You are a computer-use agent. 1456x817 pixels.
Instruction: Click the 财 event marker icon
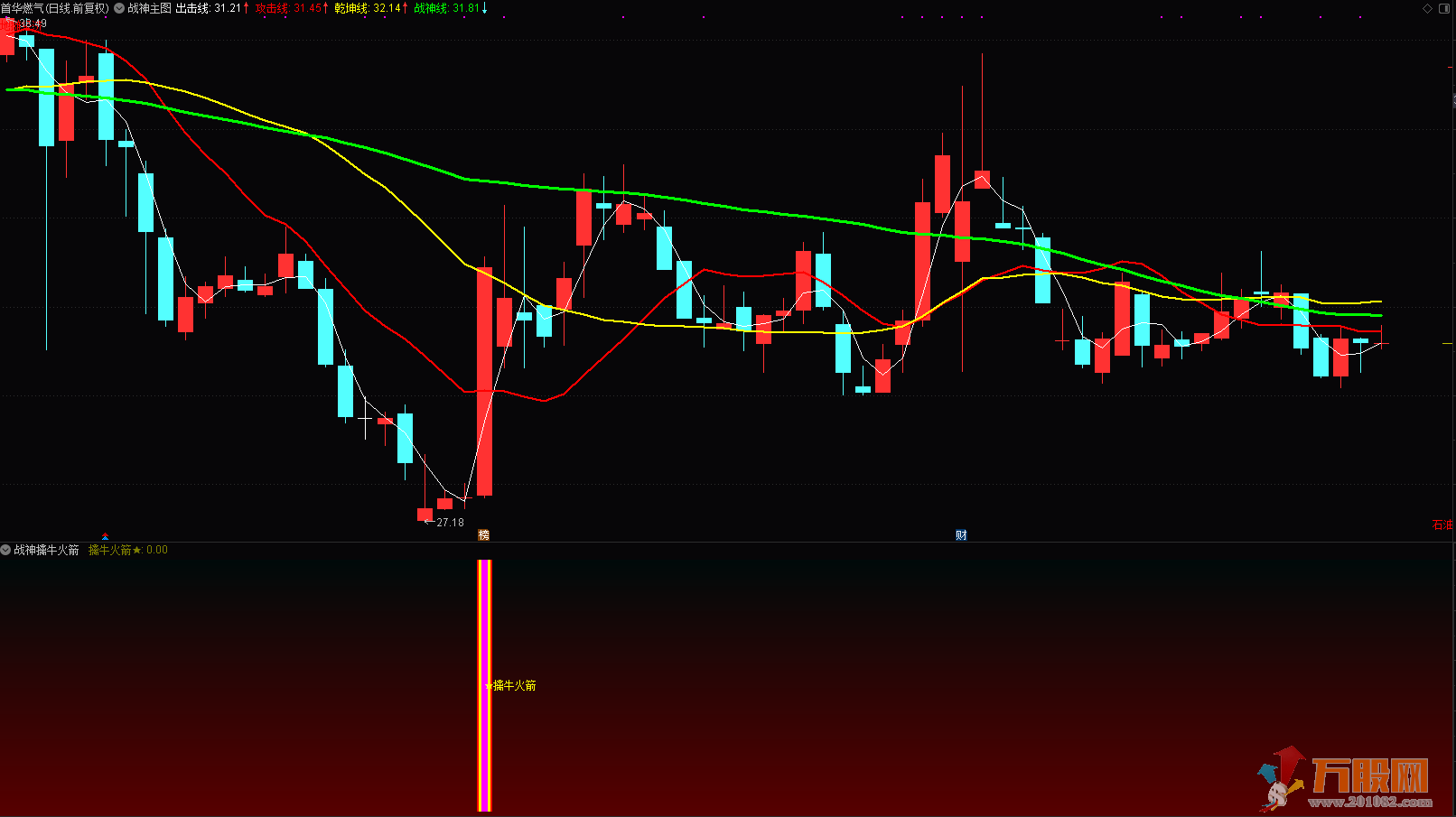coord(961,535)
